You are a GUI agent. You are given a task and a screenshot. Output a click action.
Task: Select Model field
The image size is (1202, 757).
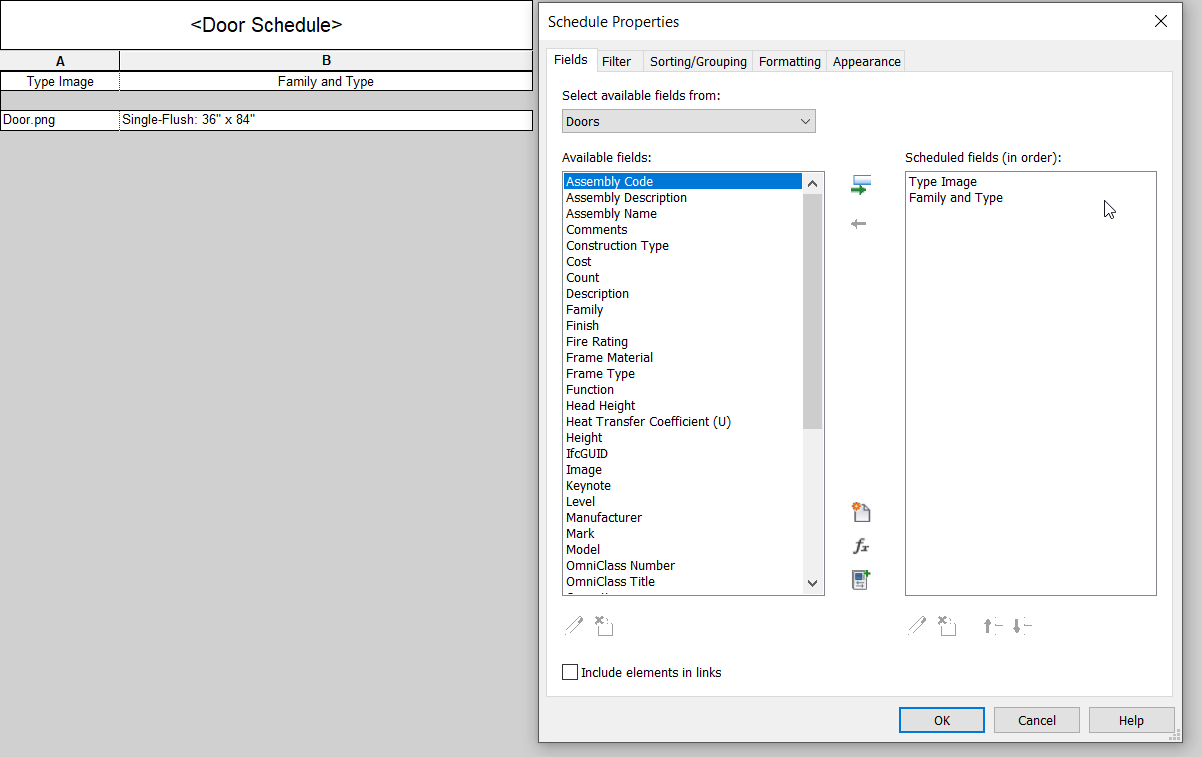pos(683,550)
